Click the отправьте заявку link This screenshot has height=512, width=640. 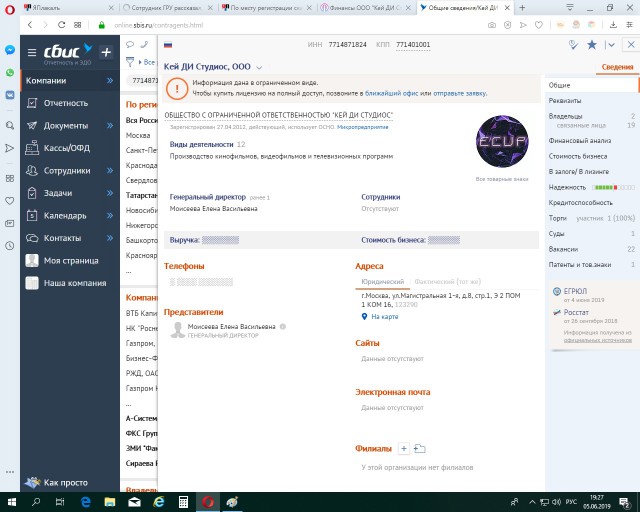[460, 93]
